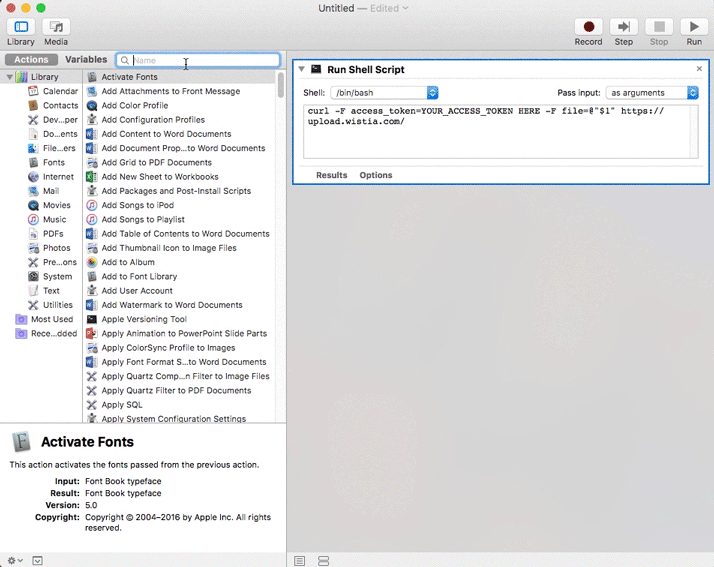This screenshot has width=714, height=567.
Task: Click the Stop toolbar button
Action: point(659,27)
